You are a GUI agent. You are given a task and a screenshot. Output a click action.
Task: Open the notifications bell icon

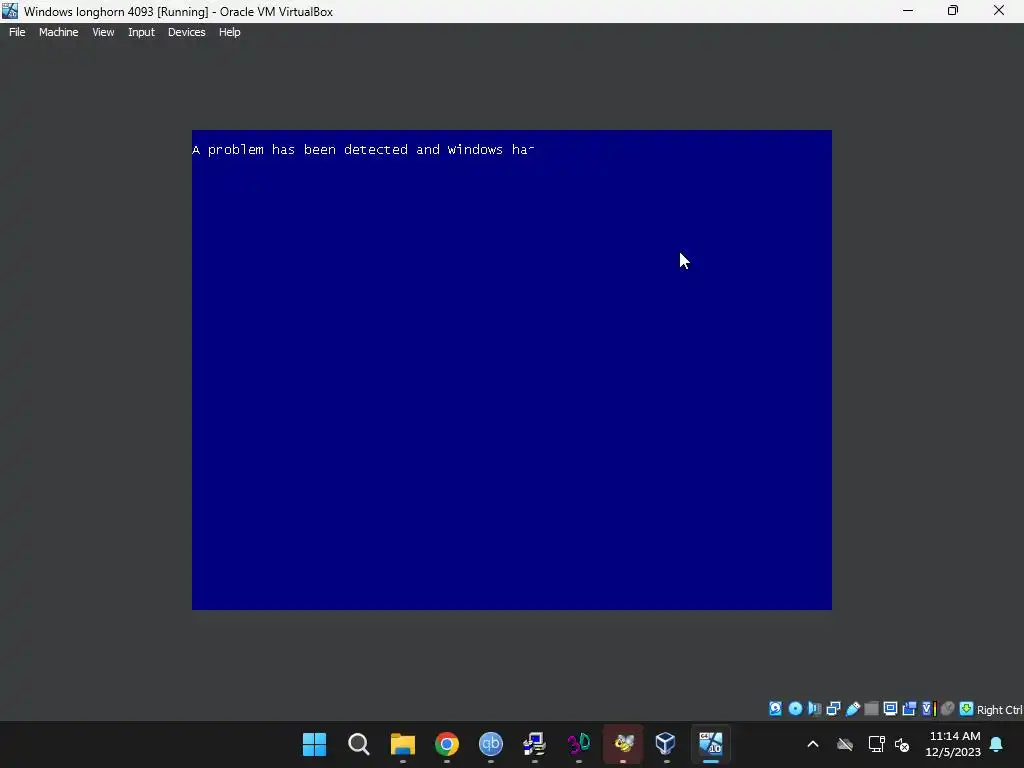[997, 744]
